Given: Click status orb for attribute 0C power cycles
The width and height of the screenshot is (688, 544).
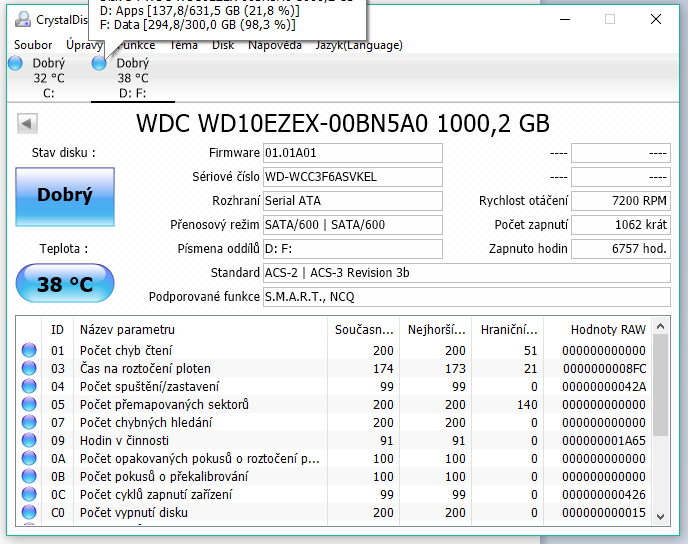Looking at the screenshot, I should click(29, 494).
